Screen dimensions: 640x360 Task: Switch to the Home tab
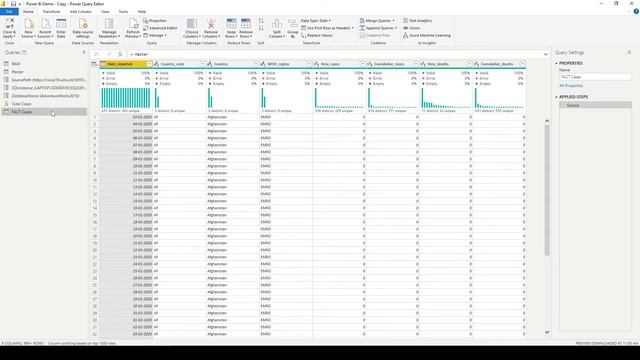pos(28,11)
